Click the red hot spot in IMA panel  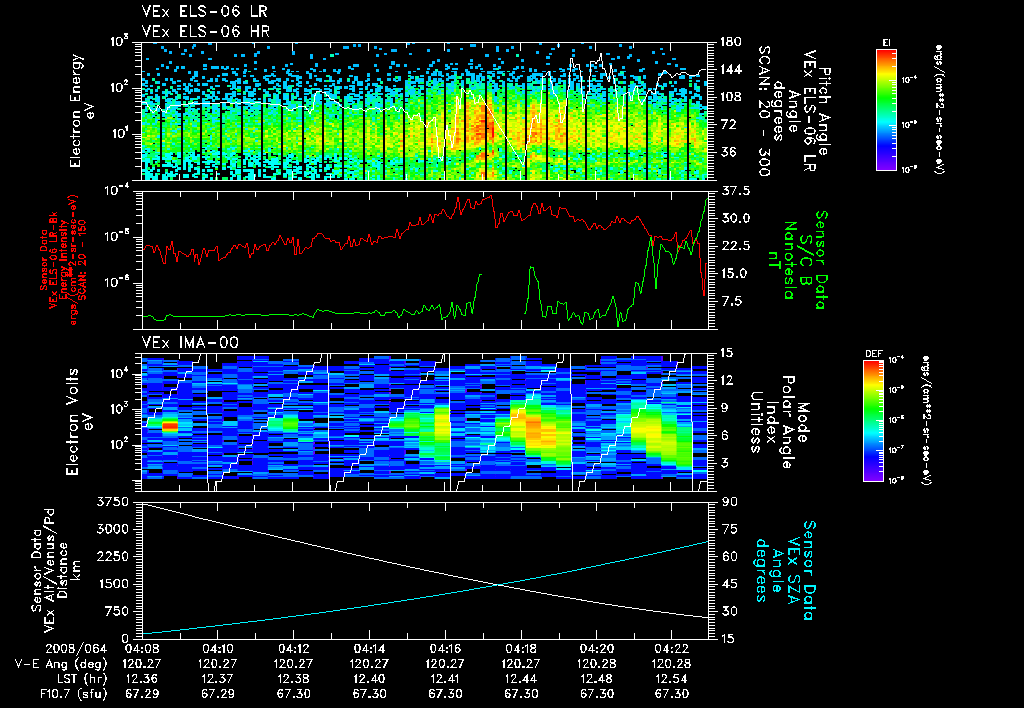click(170, 426)
